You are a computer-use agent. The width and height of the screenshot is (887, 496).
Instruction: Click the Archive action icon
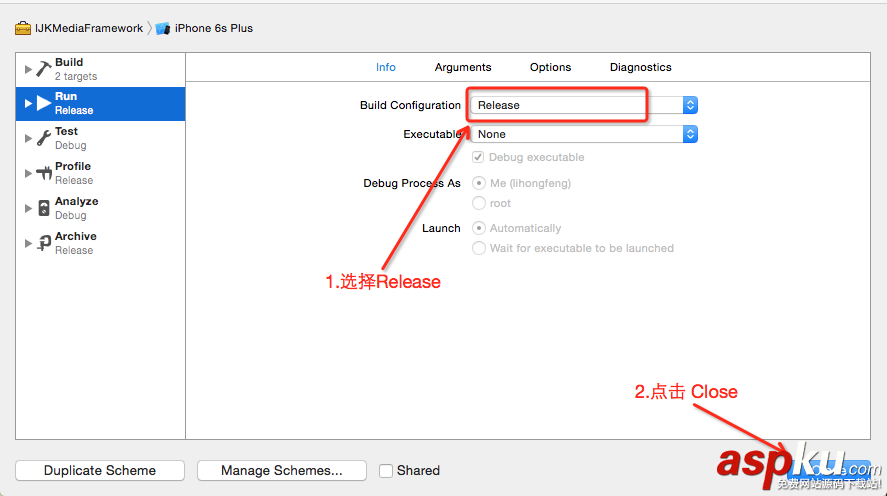coord(44,243)
